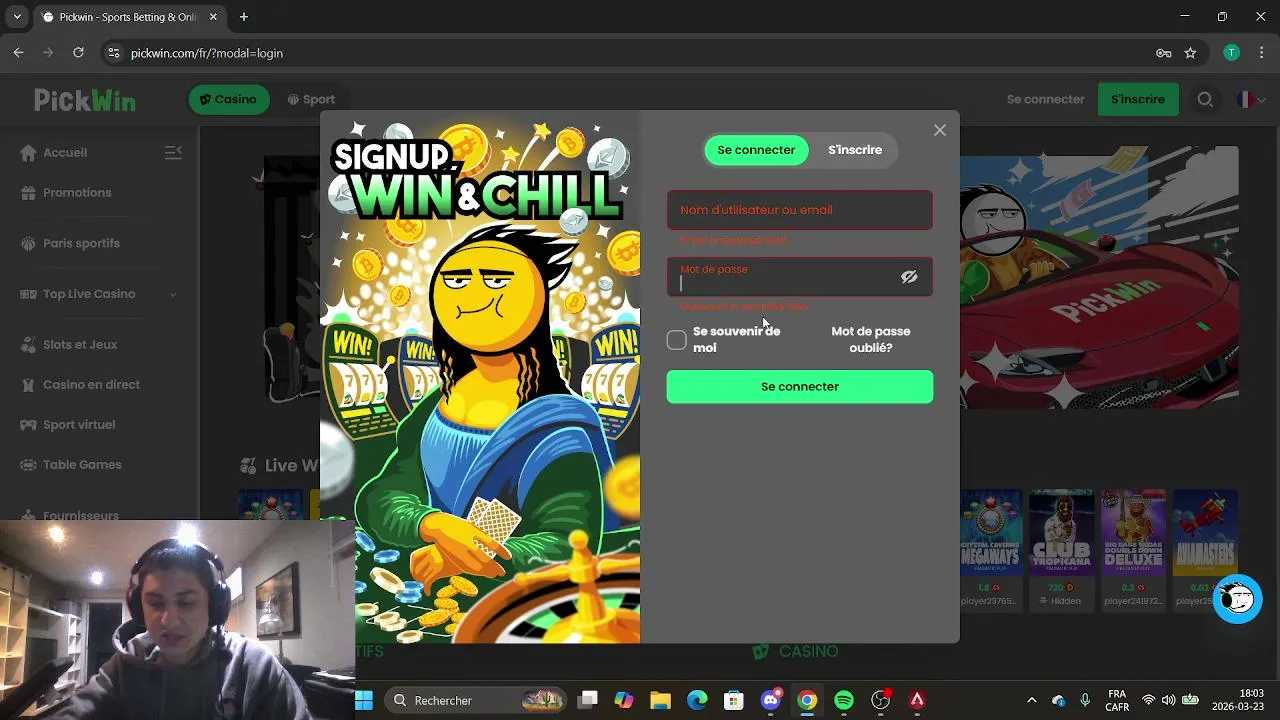This screenshot has height=720, width=1280.
Task: Open the clock and date panel
Action: [1238, 700]
